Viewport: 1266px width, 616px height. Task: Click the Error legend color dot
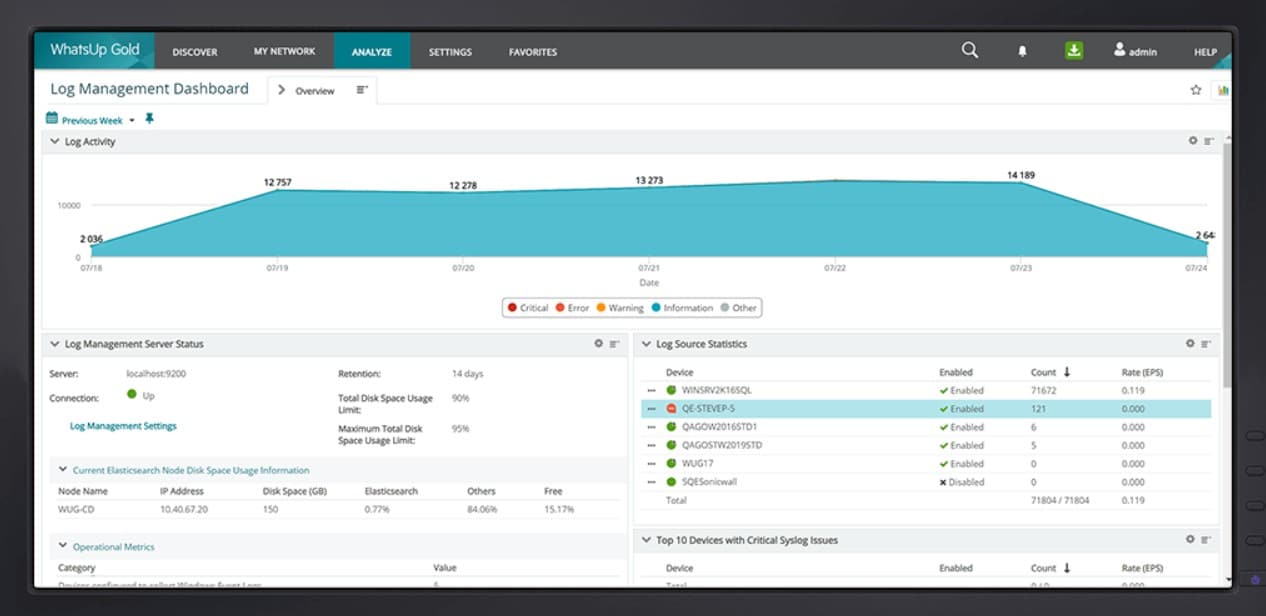(x=560, y=308)
